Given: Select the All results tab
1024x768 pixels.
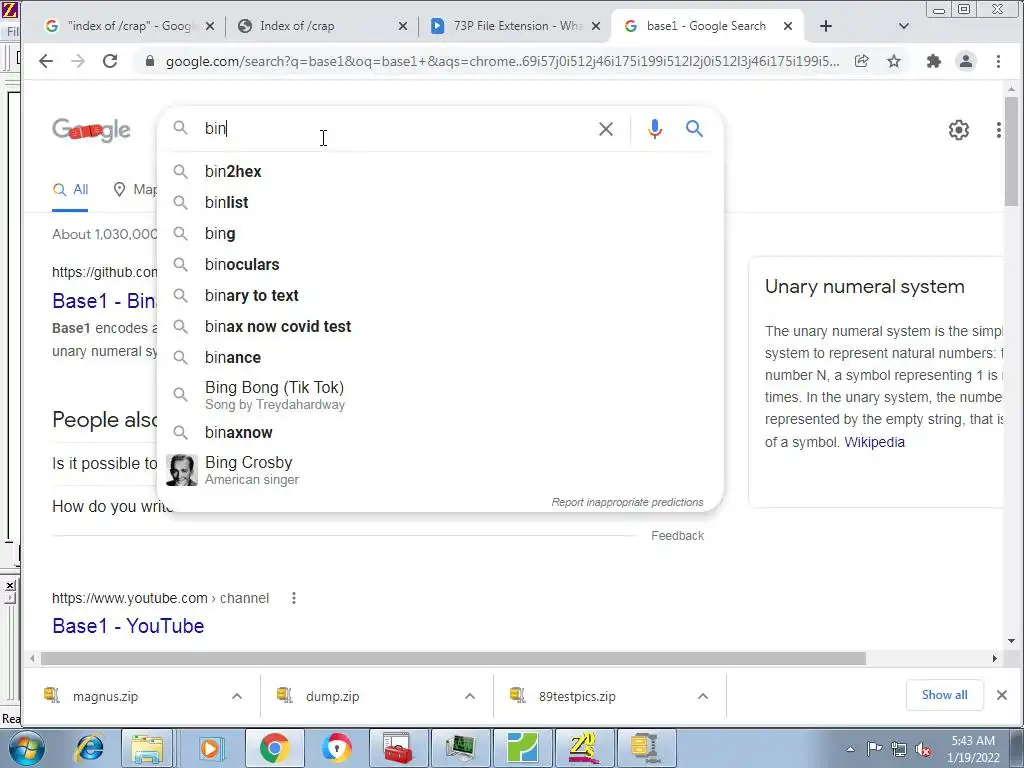Looking at the screenshot, I should (70, 189).
